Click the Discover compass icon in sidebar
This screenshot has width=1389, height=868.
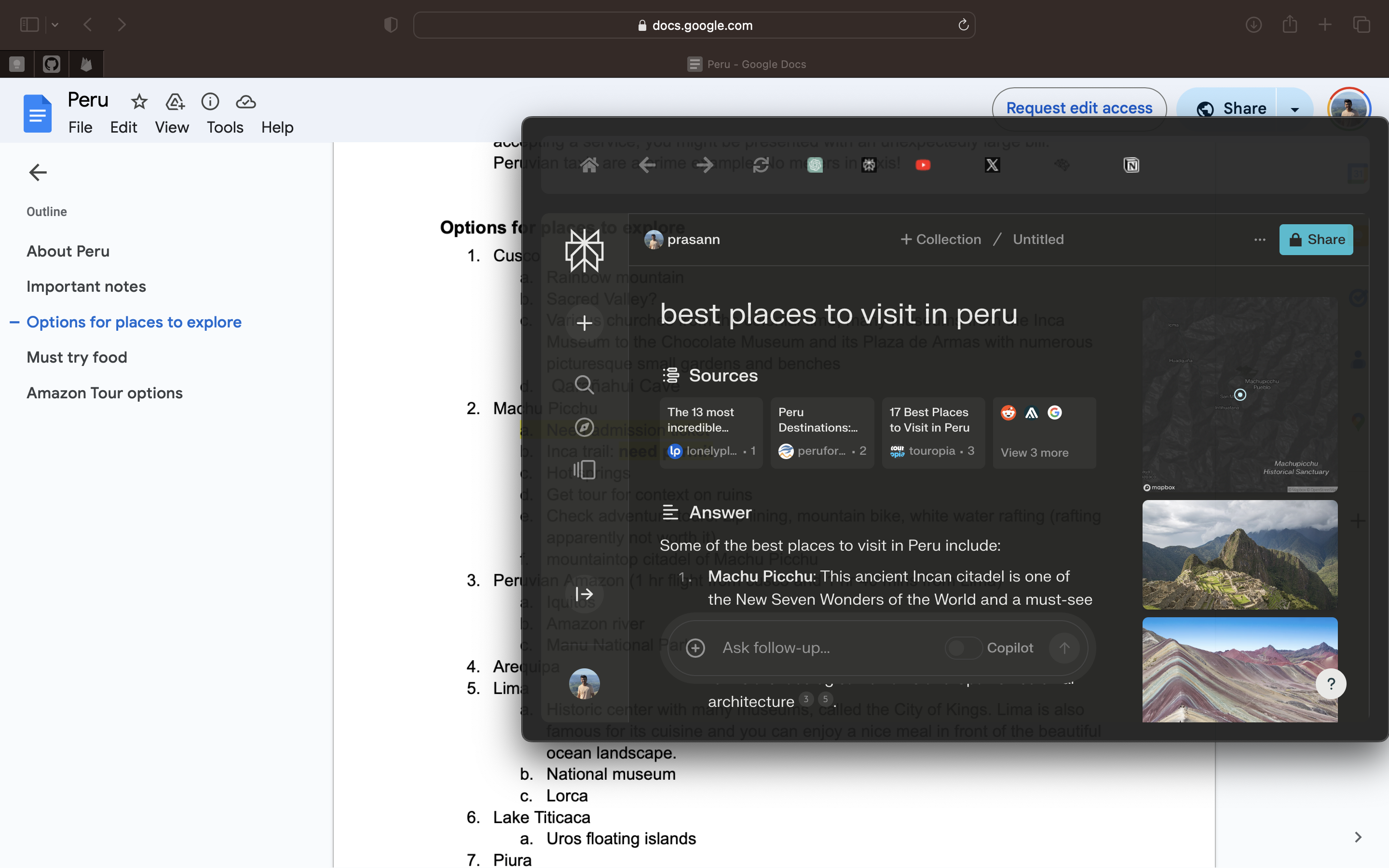[x=585, y=427]
